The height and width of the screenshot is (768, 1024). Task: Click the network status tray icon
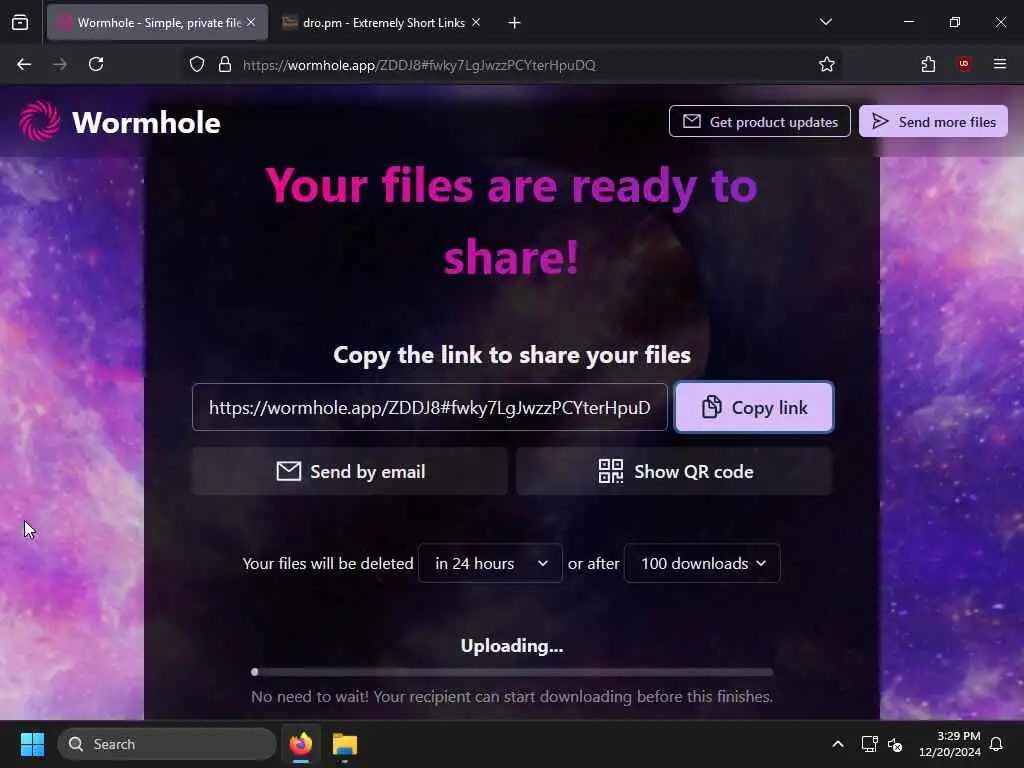[869, 744]
